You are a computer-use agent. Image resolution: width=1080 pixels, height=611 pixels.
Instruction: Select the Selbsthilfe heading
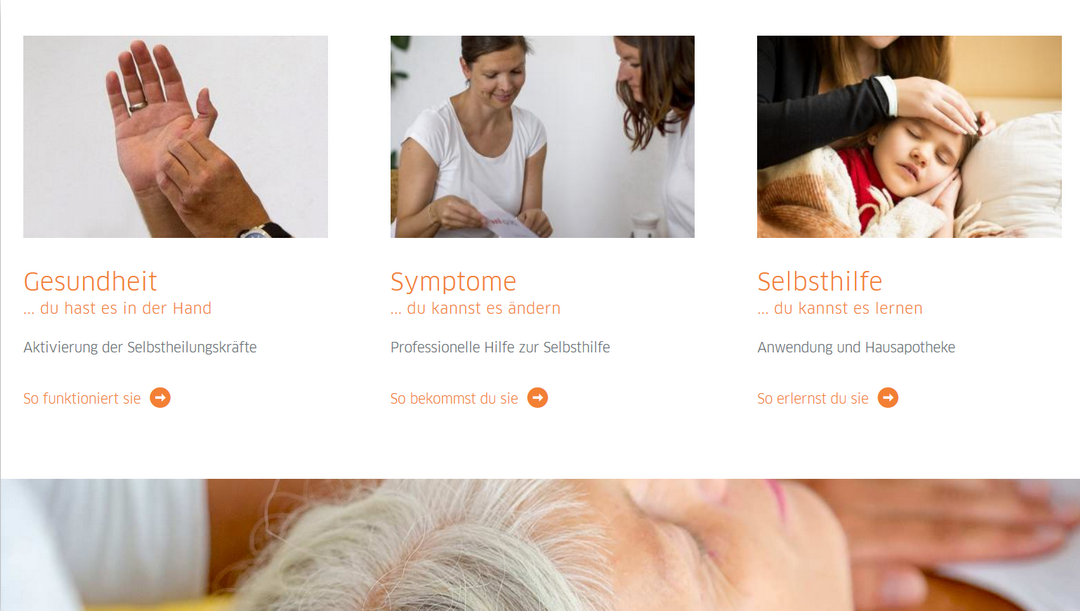[820, 281]
